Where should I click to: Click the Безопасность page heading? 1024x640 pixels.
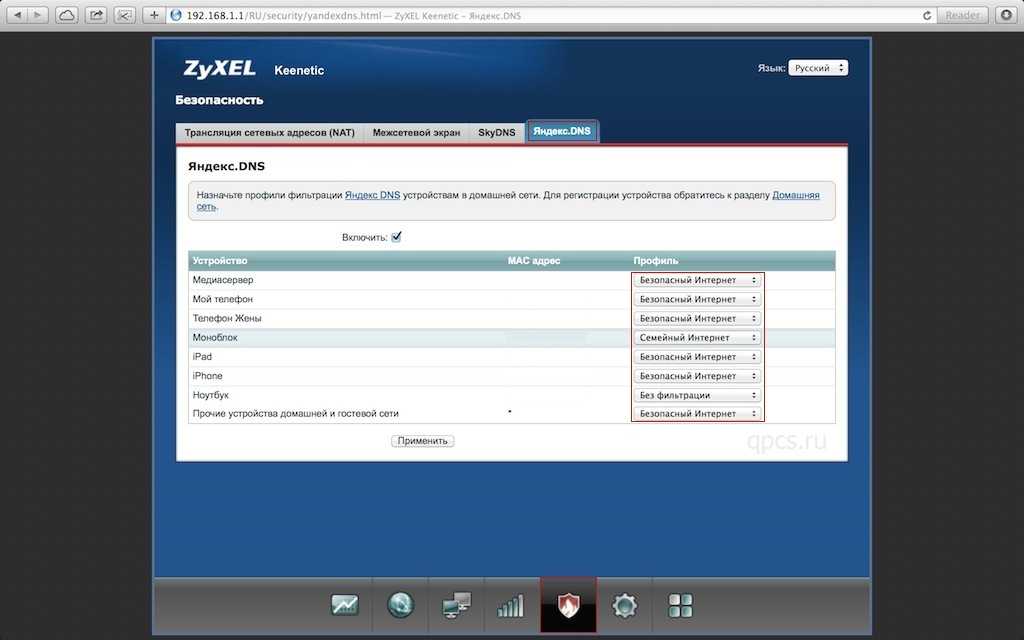(219, 100)
